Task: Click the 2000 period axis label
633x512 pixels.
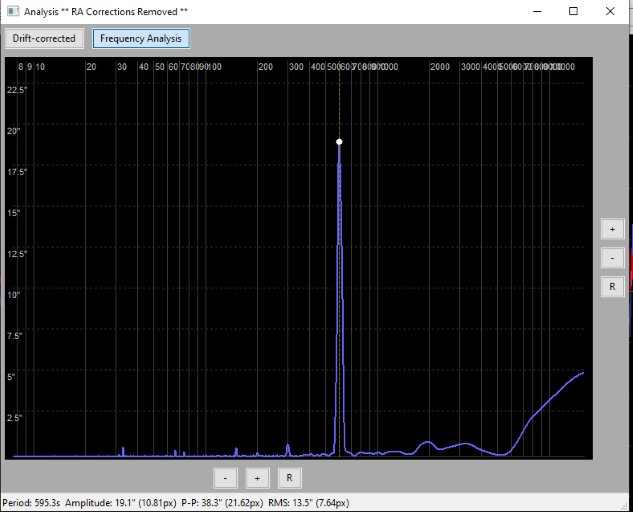Action: pos(440,67)
